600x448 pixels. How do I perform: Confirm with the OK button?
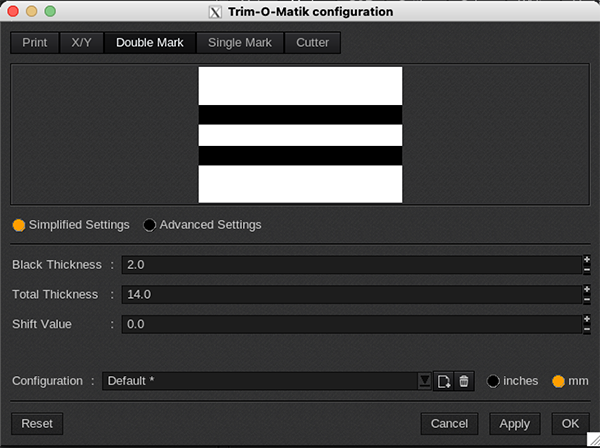coord(570,424)
